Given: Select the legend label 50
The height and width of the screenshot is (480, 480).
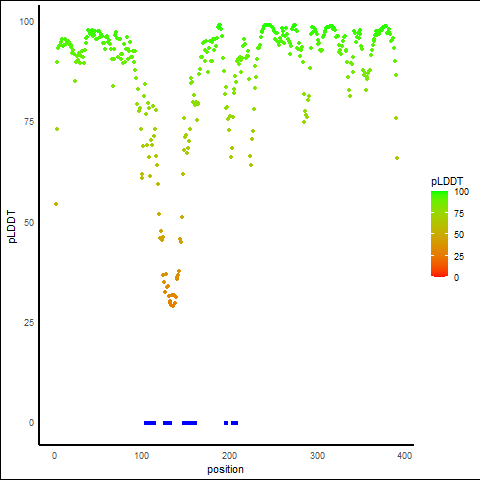Looking at the screenshot, I should [x=459, y=235].
